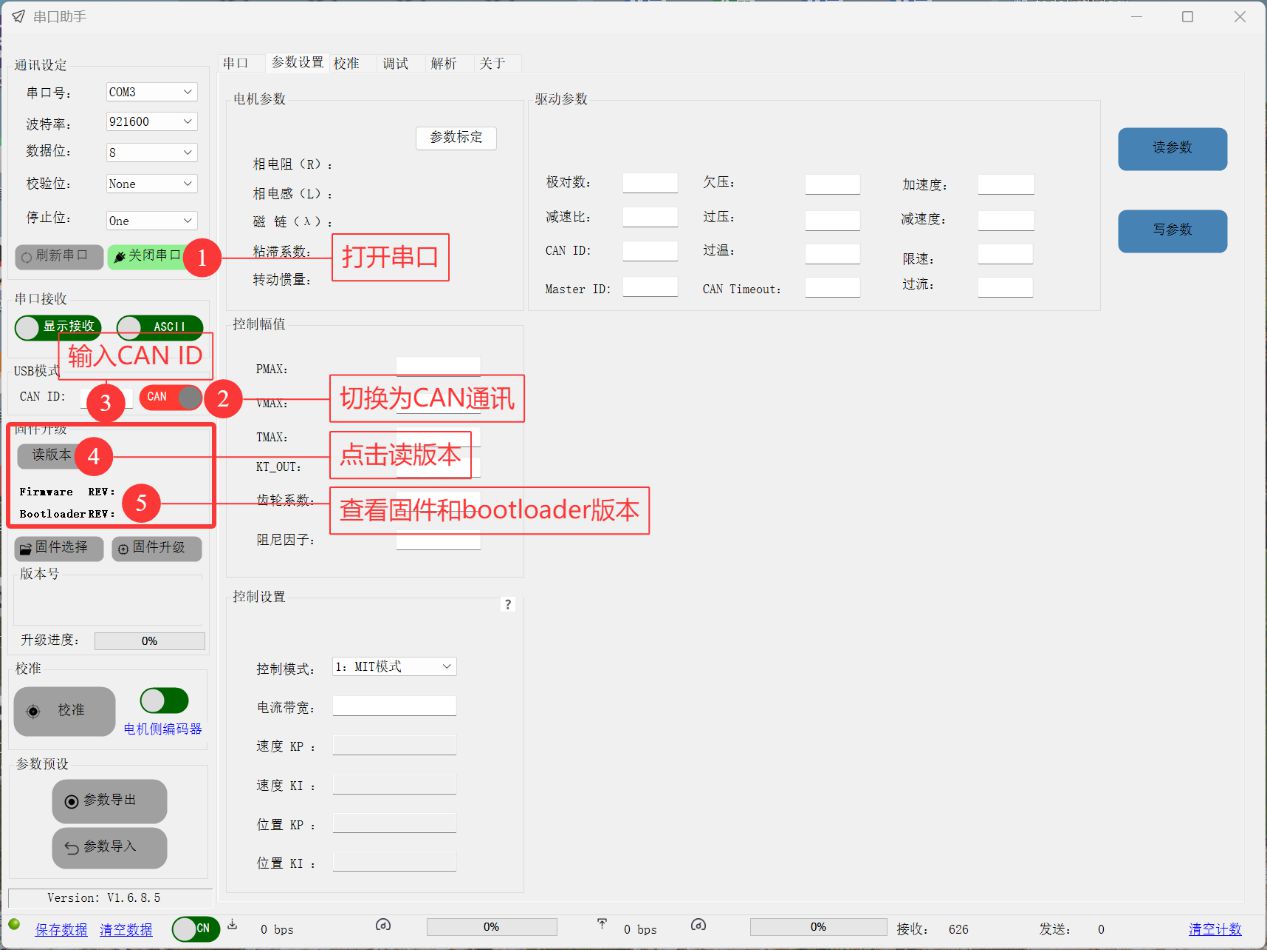This screenshot has width=1267, height=950.
Task: Toggle the 显示接收 switch
Action: [57, 327]
